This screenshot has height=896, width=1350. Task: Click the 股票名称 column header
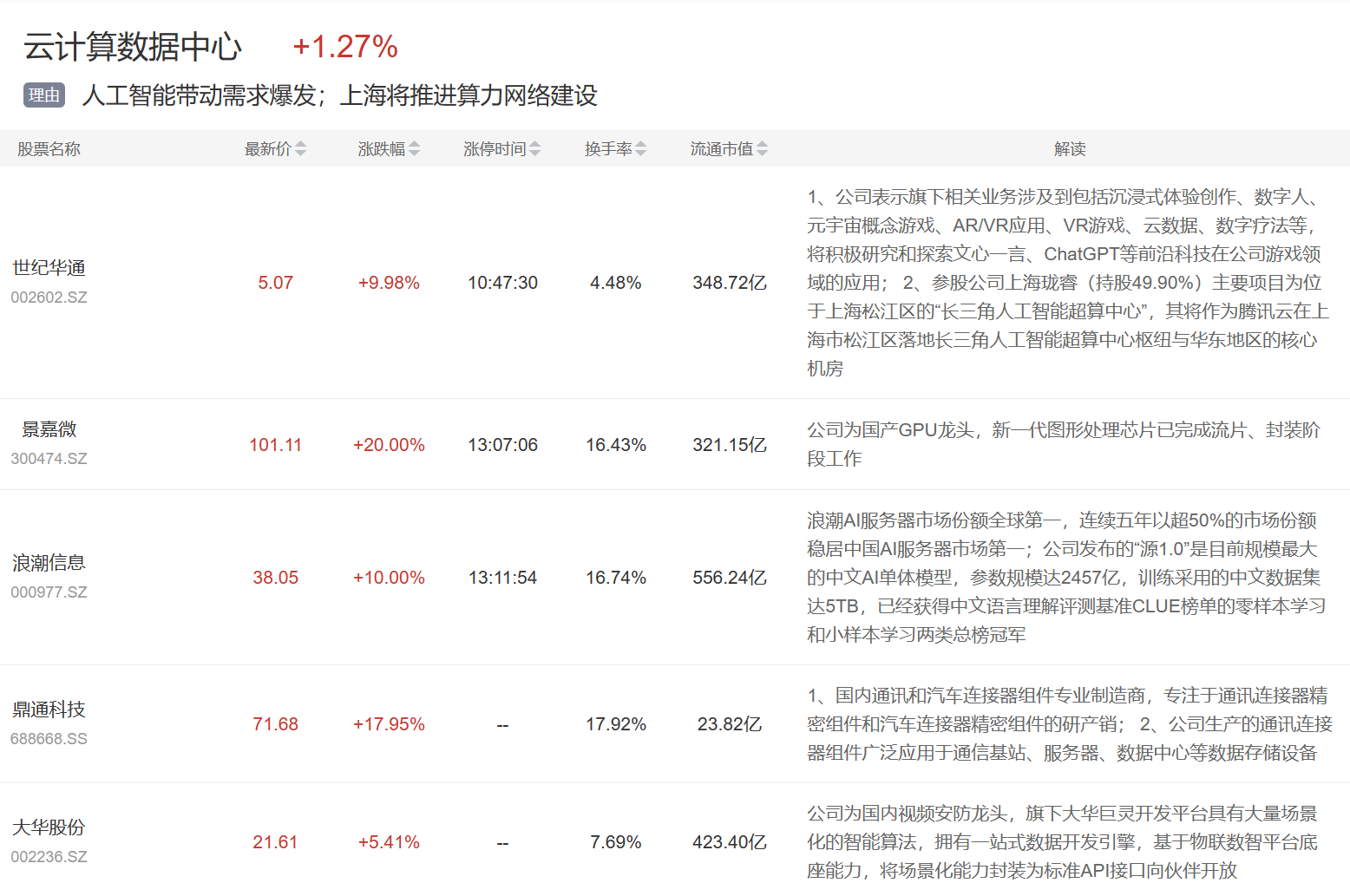click(x=49, y=149)
